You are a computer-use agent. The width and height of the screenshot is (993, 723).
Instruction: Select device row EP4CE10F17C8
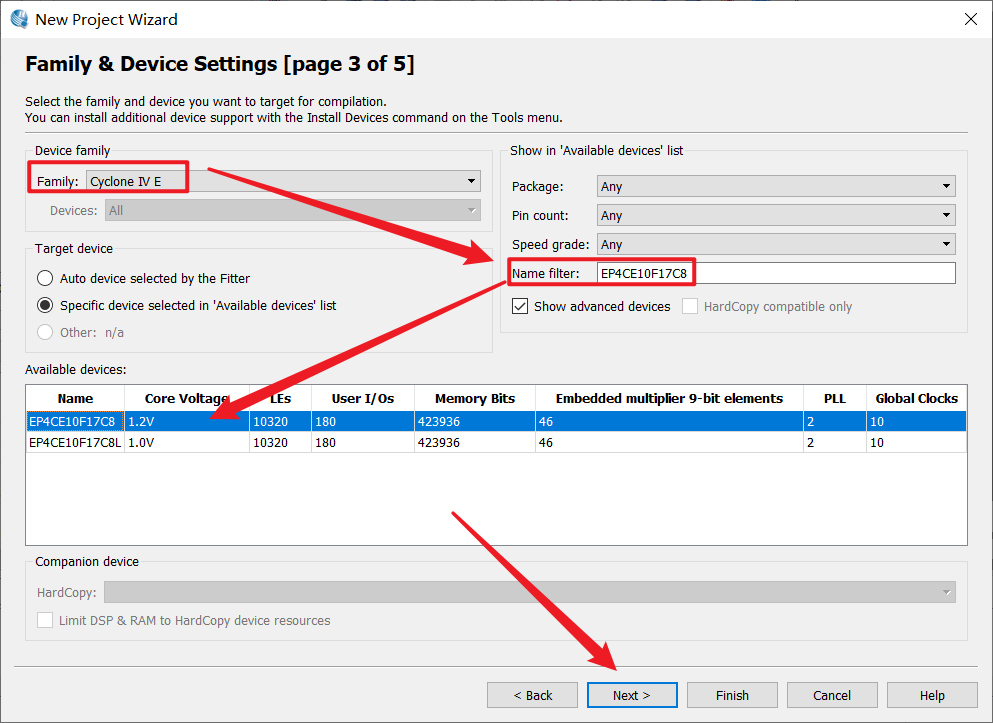click(496, 422)
